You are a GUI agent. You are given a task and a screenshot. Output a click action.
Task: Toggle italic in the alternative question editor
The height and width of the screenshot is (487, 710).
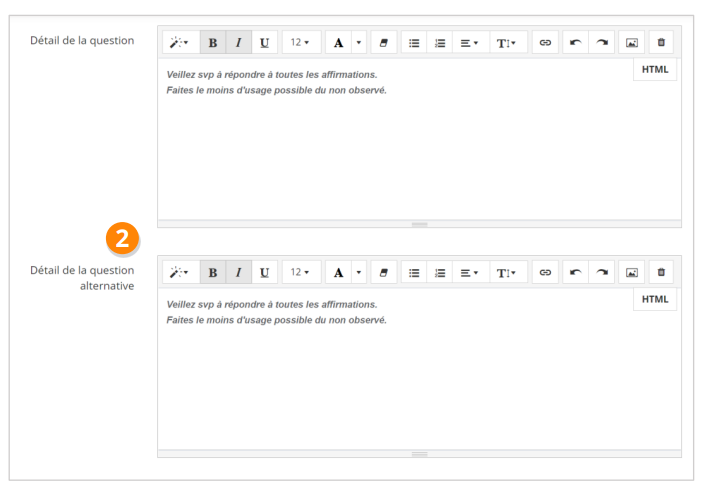click(238, 272)
